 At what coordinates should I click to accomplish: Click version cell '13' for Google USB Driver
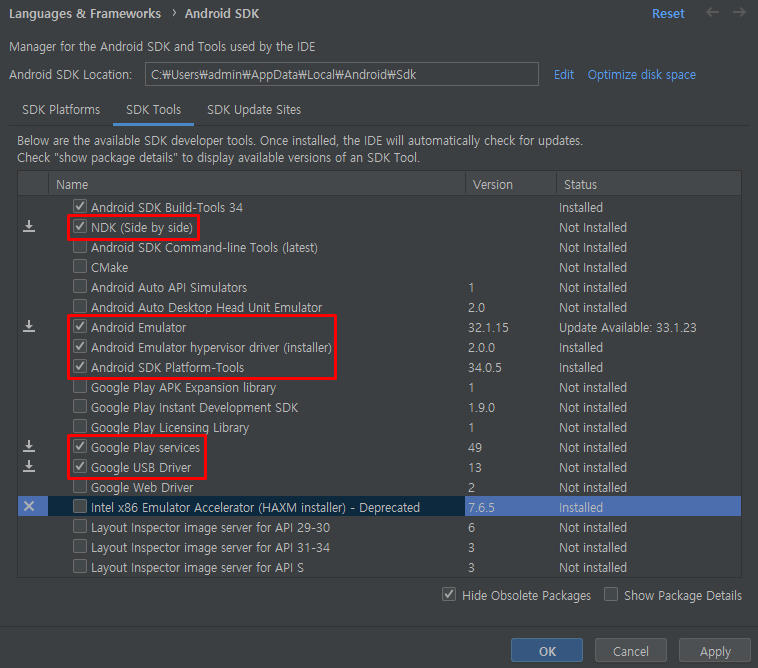pos(475,467)
